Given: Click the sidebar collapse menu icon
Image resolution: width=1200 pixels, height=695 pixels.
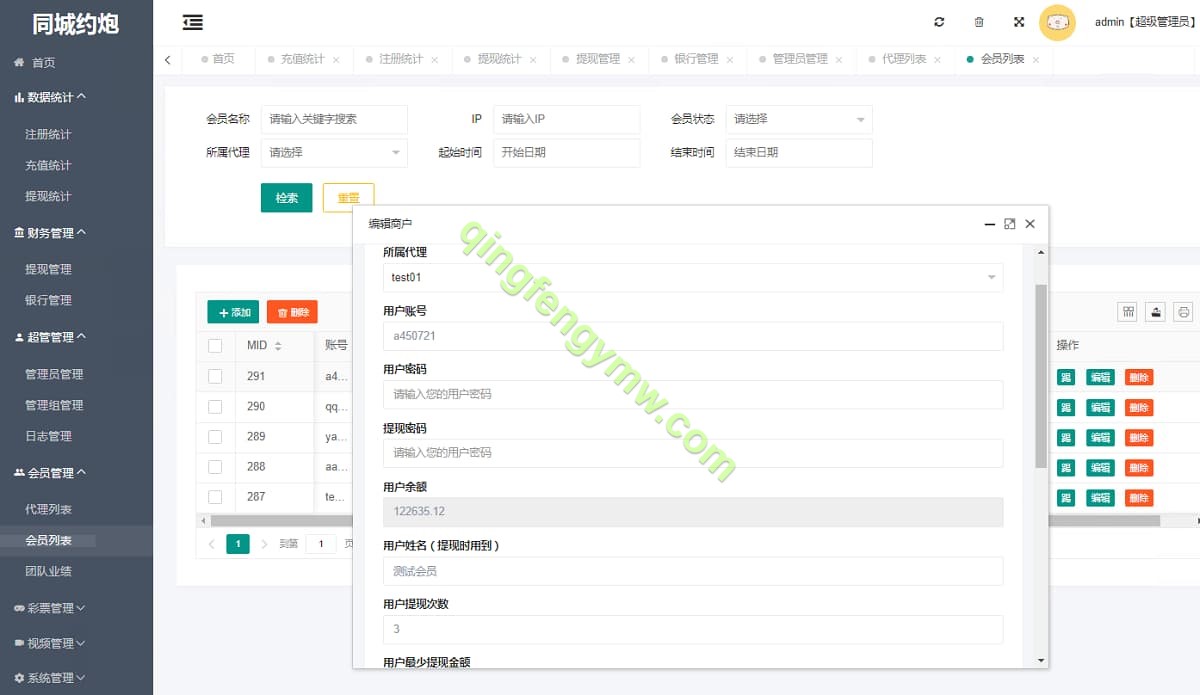Looking at the screenshot, I should (x=193, y=22).
